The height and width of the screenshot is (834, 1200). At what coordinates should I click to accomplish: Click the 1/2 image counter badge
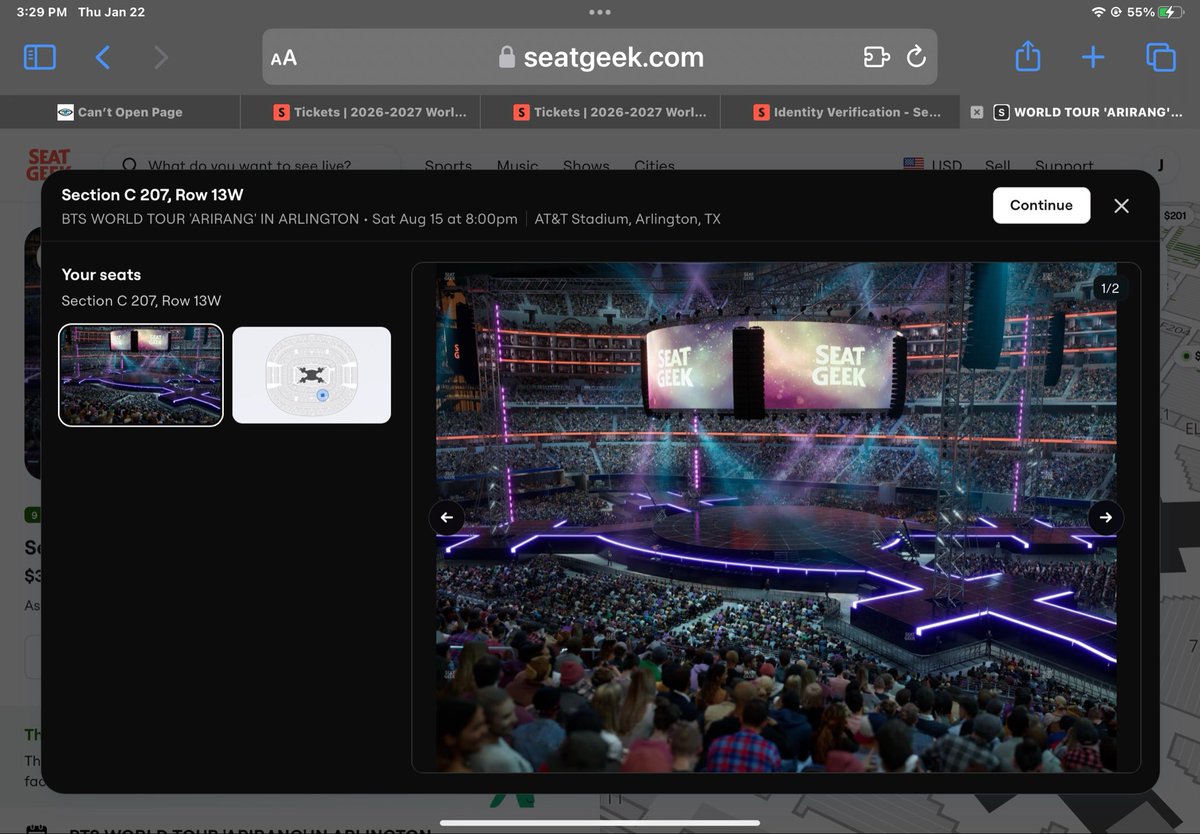[x=1109, y=288]
